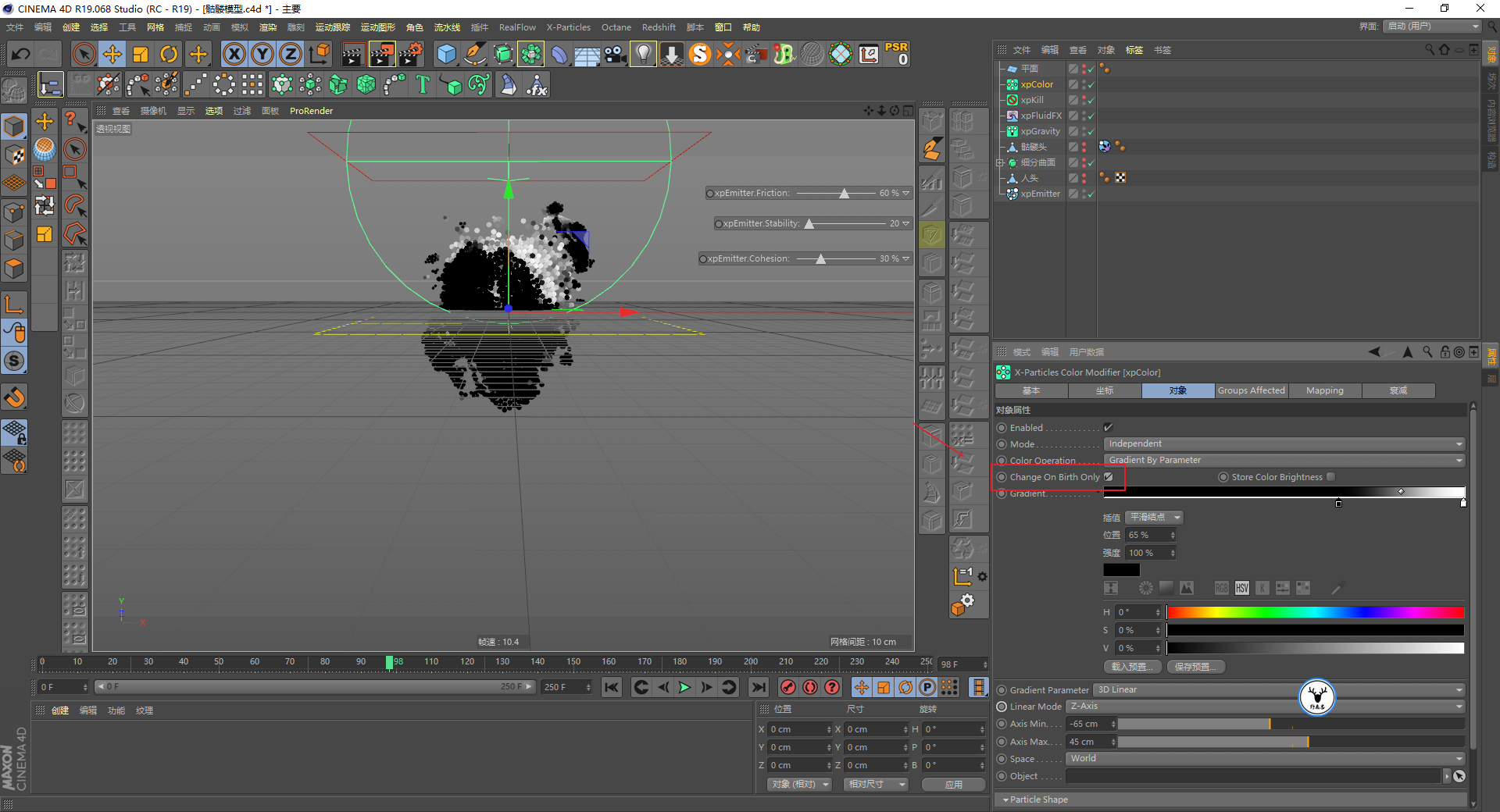The image size is (1500, 812).
Task: Toggle Y axis lock icon
Action: (x=262, y=54)
